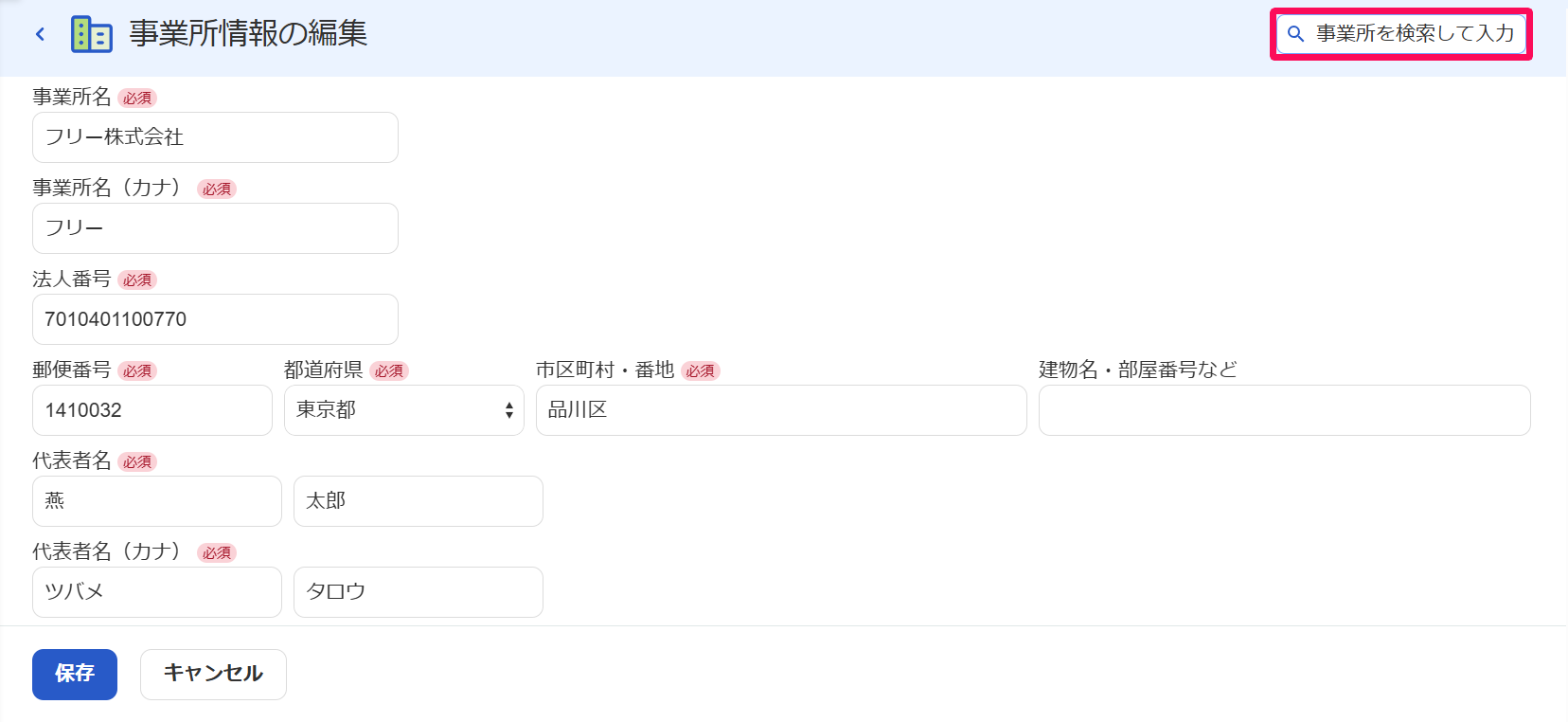Click the empty 建物名・部屋番号など field
Screen dimensions: 1568x722
[1285, 410]
